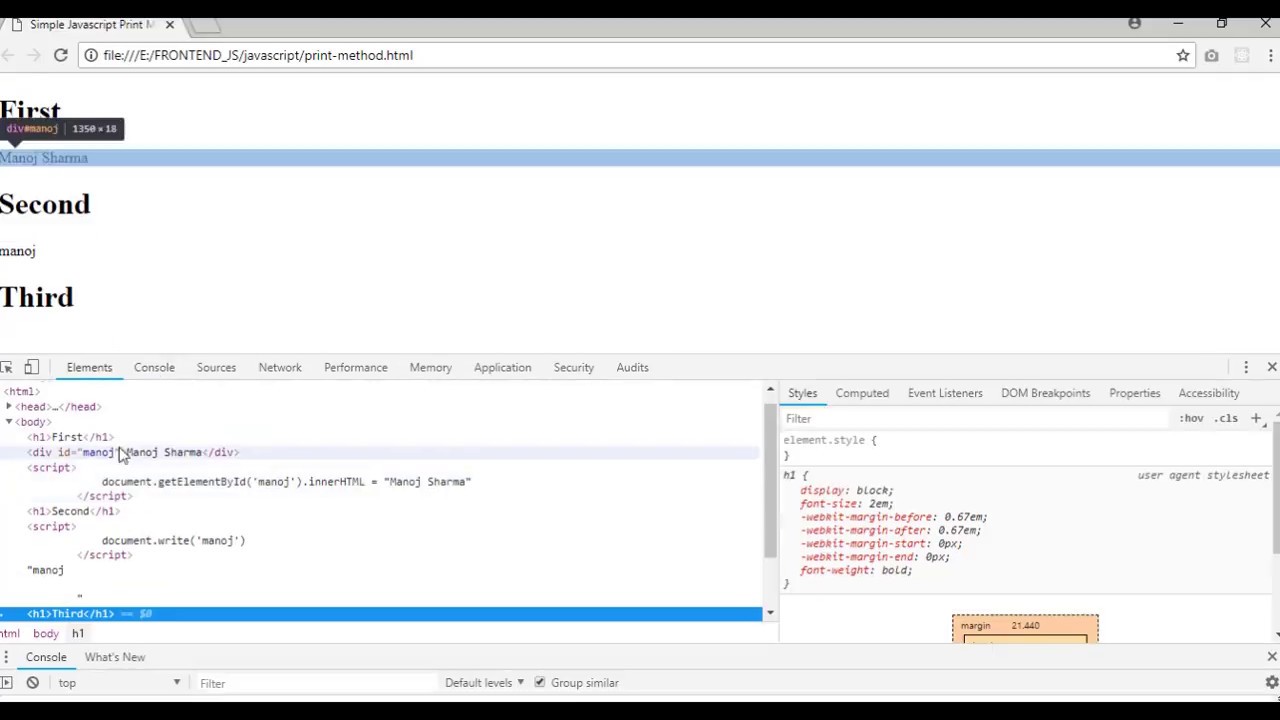Screen dimensions: 1280x720
Task: Select the h1 First node in DOM tree
Action: tap(70, 437)
